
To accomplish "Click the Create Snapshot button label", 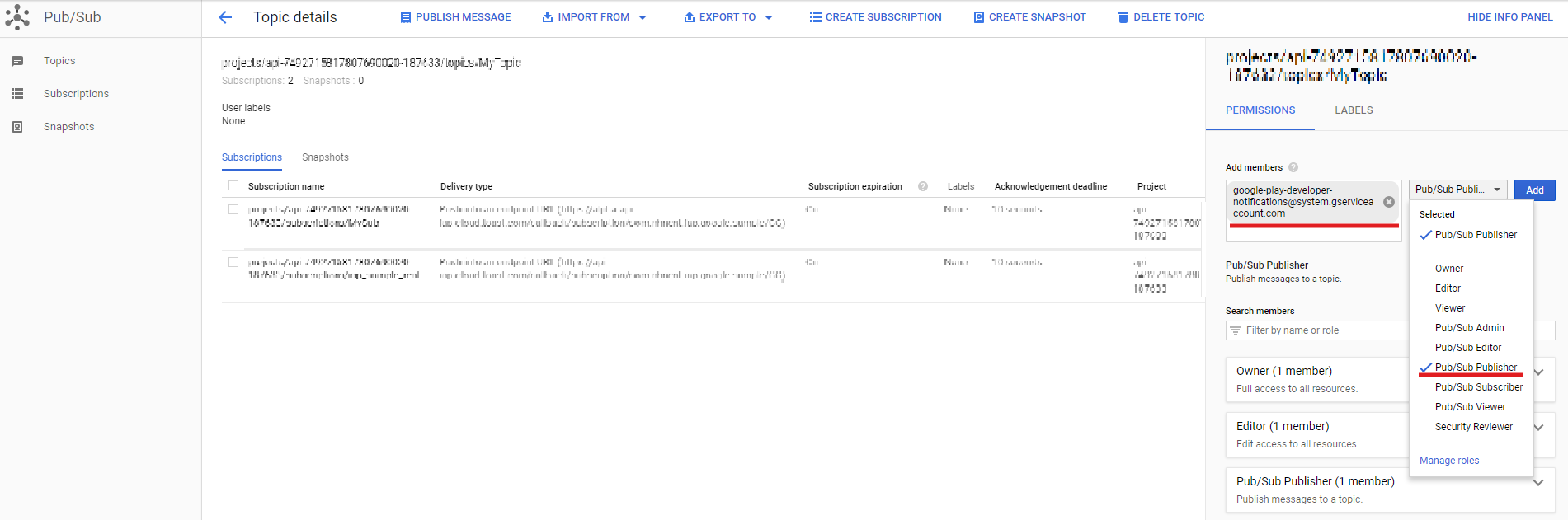I will [x=1038, y=17].
